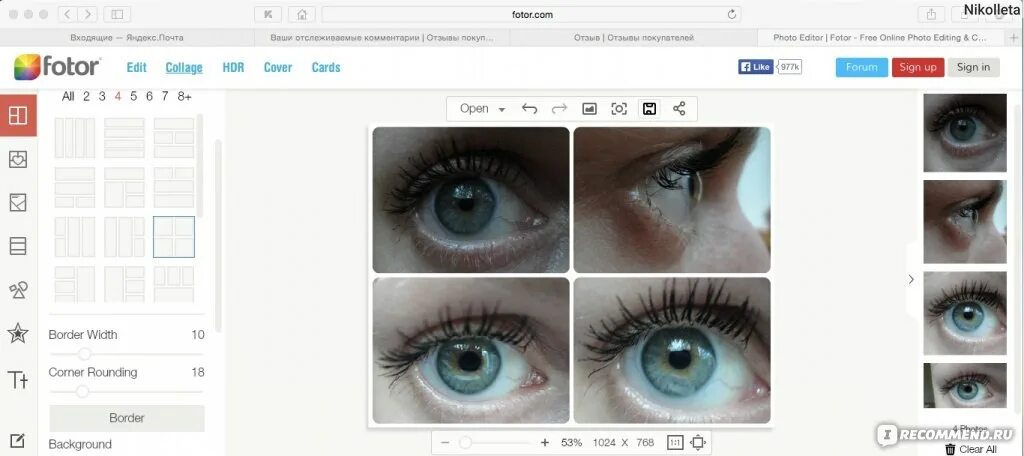Click the canvas zoom slider handle
The image size is (1024, 456).
(465, 443)
